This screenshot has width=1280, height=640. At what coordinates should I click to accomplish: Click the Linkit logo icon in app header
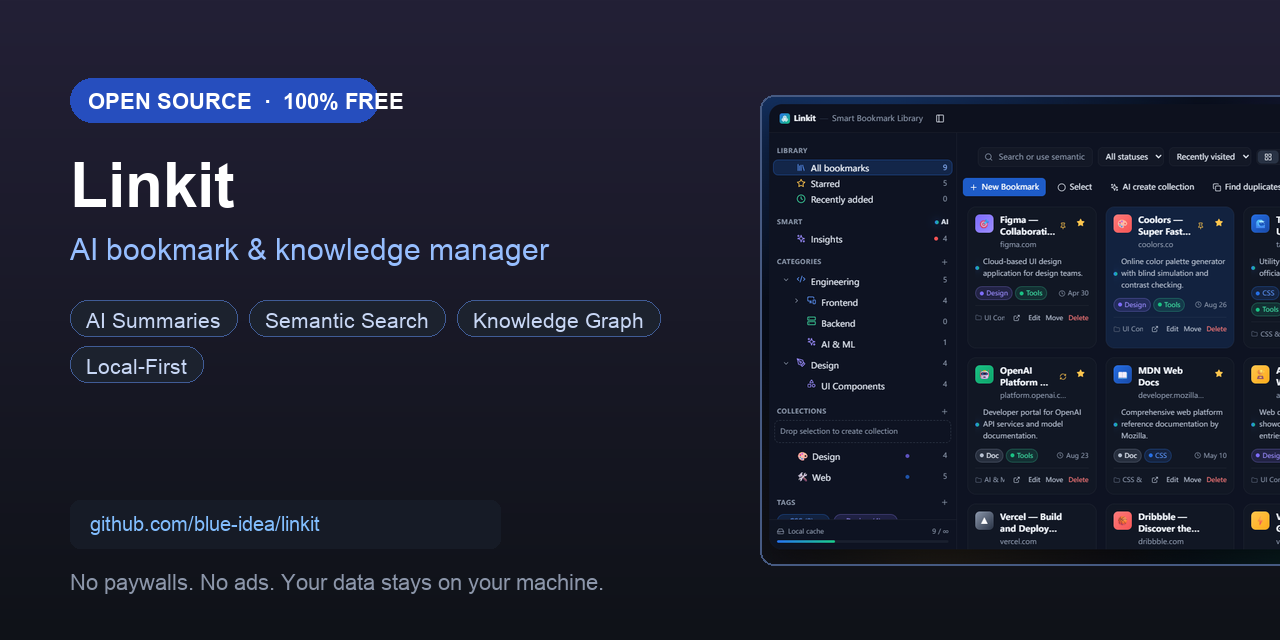(x=785, y=118)
